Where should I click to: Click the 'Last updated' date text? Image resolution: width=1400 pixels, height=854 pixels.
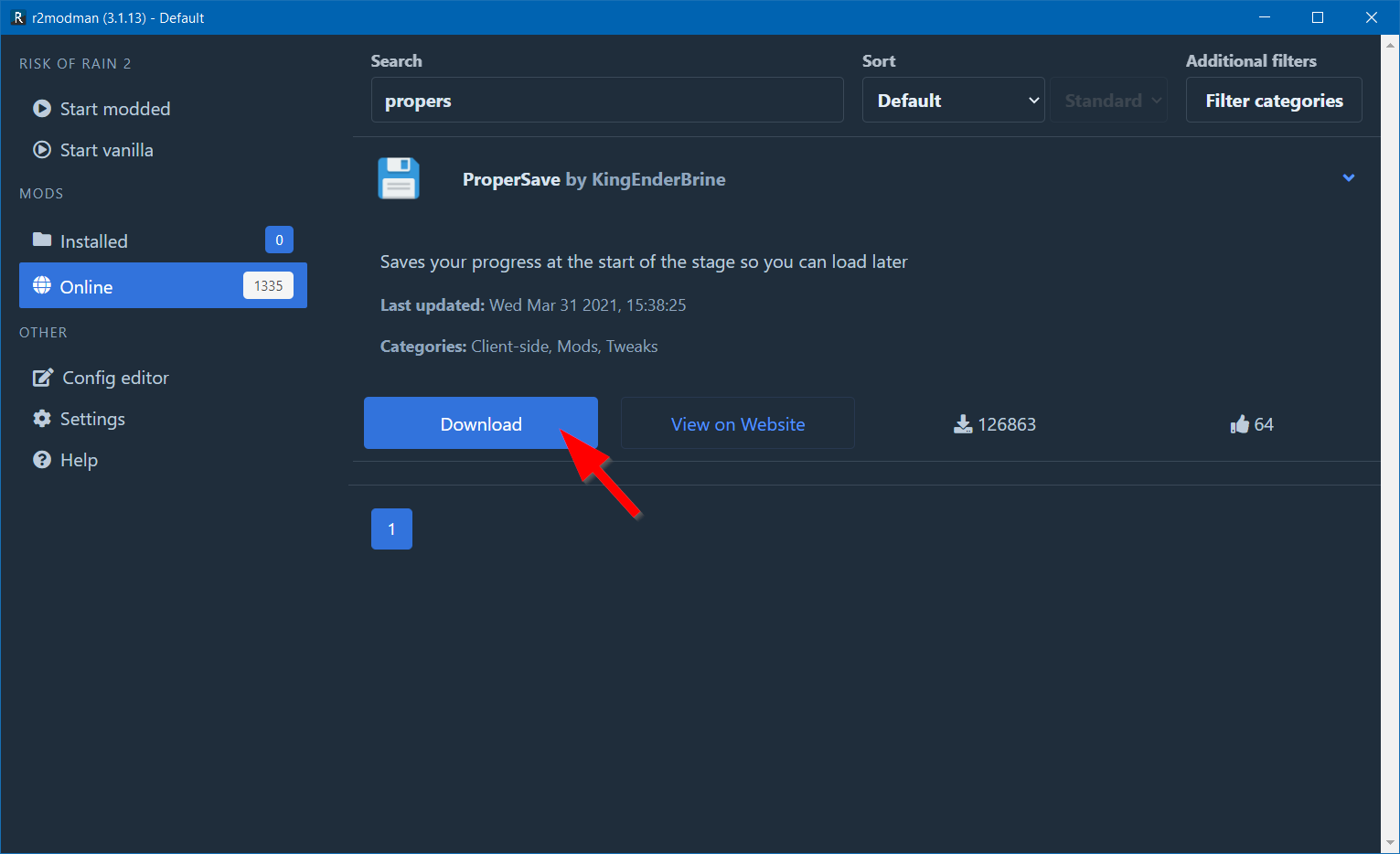click(533, 305)
